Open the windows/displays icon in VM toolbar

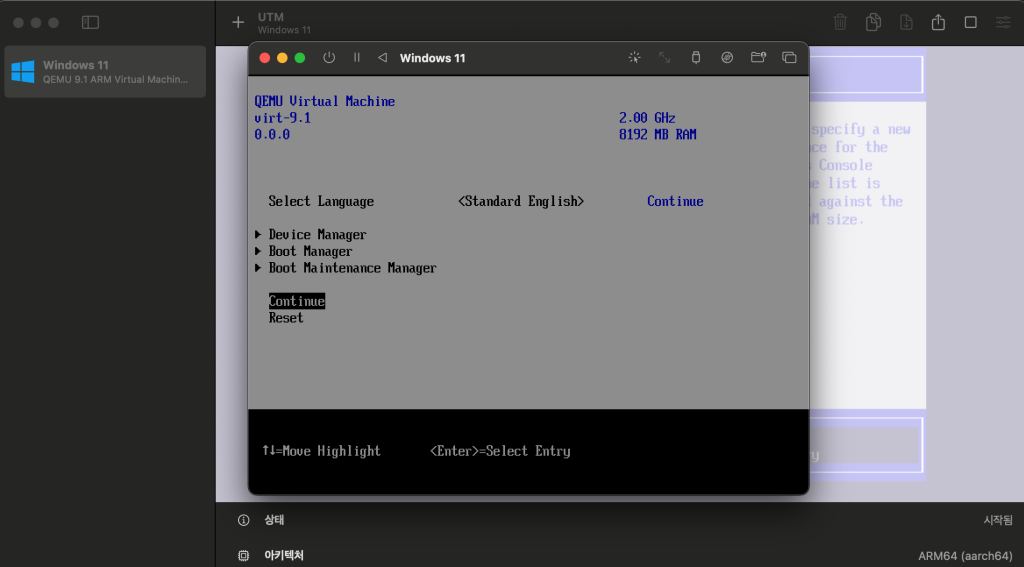789,57
